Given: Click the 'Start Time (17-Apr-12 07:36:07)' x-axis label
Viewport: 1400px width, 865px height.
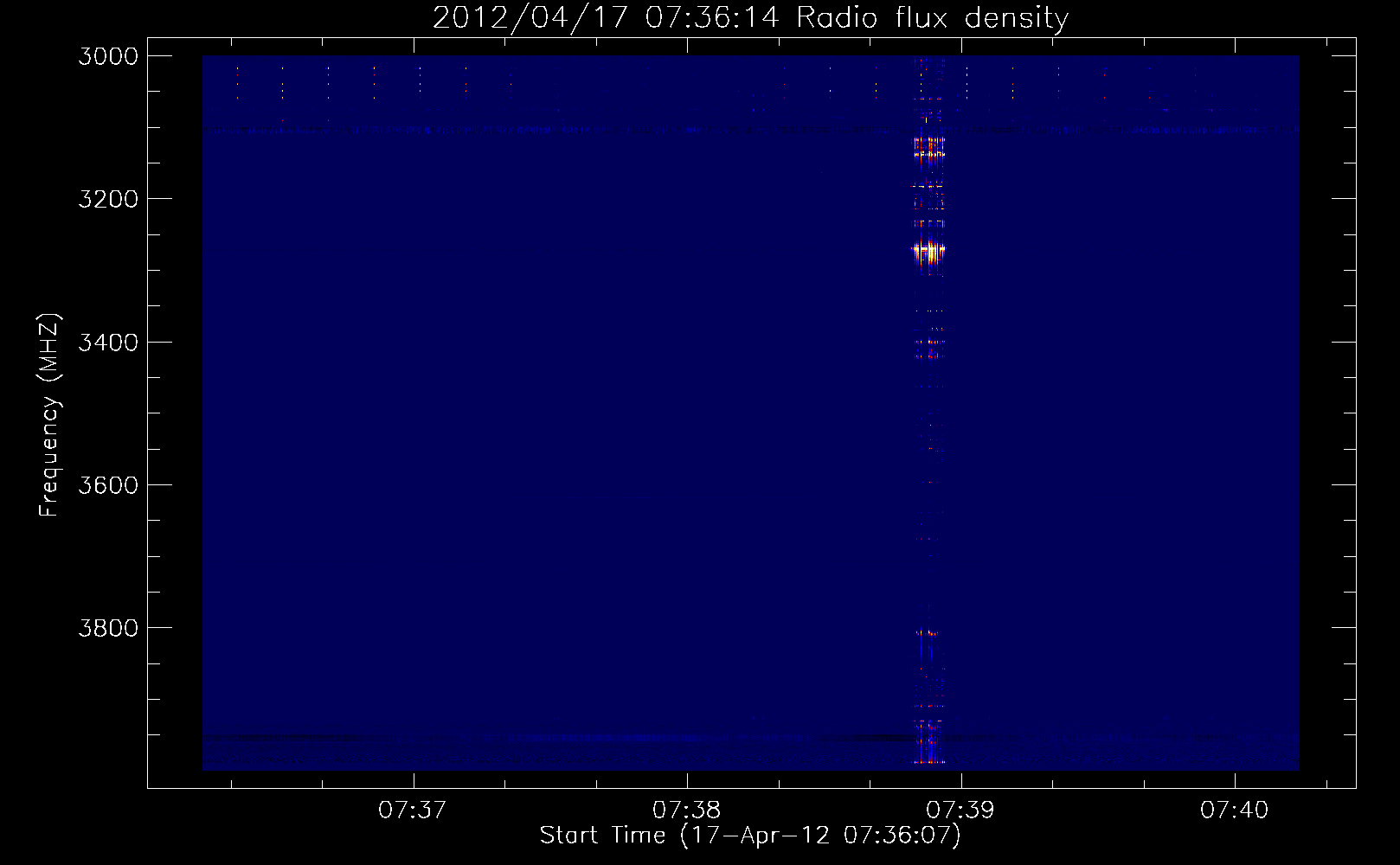Looking at the screenshot, I should tap(750, 836).
